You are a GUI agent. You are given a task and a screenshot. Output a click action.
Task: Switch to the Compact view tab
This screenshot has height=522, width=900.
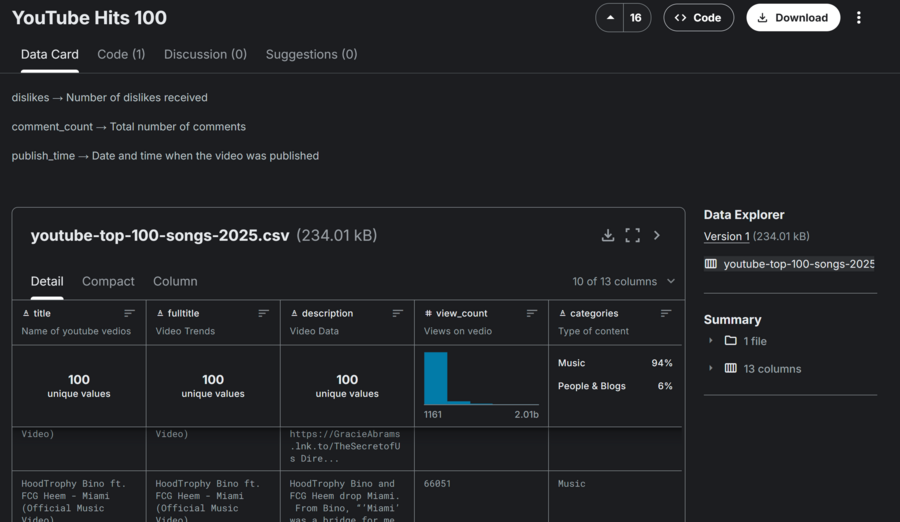(x=108, y=282)
